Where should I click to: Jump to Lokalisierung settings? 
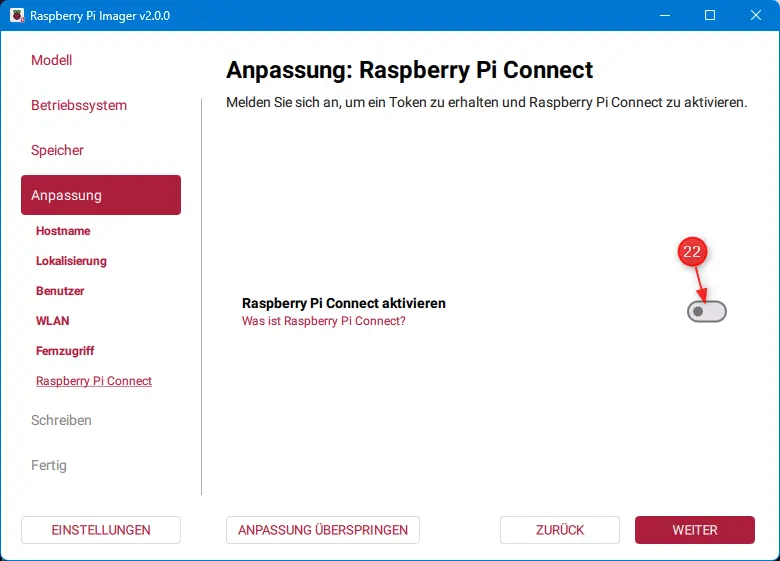click(71, 261)
